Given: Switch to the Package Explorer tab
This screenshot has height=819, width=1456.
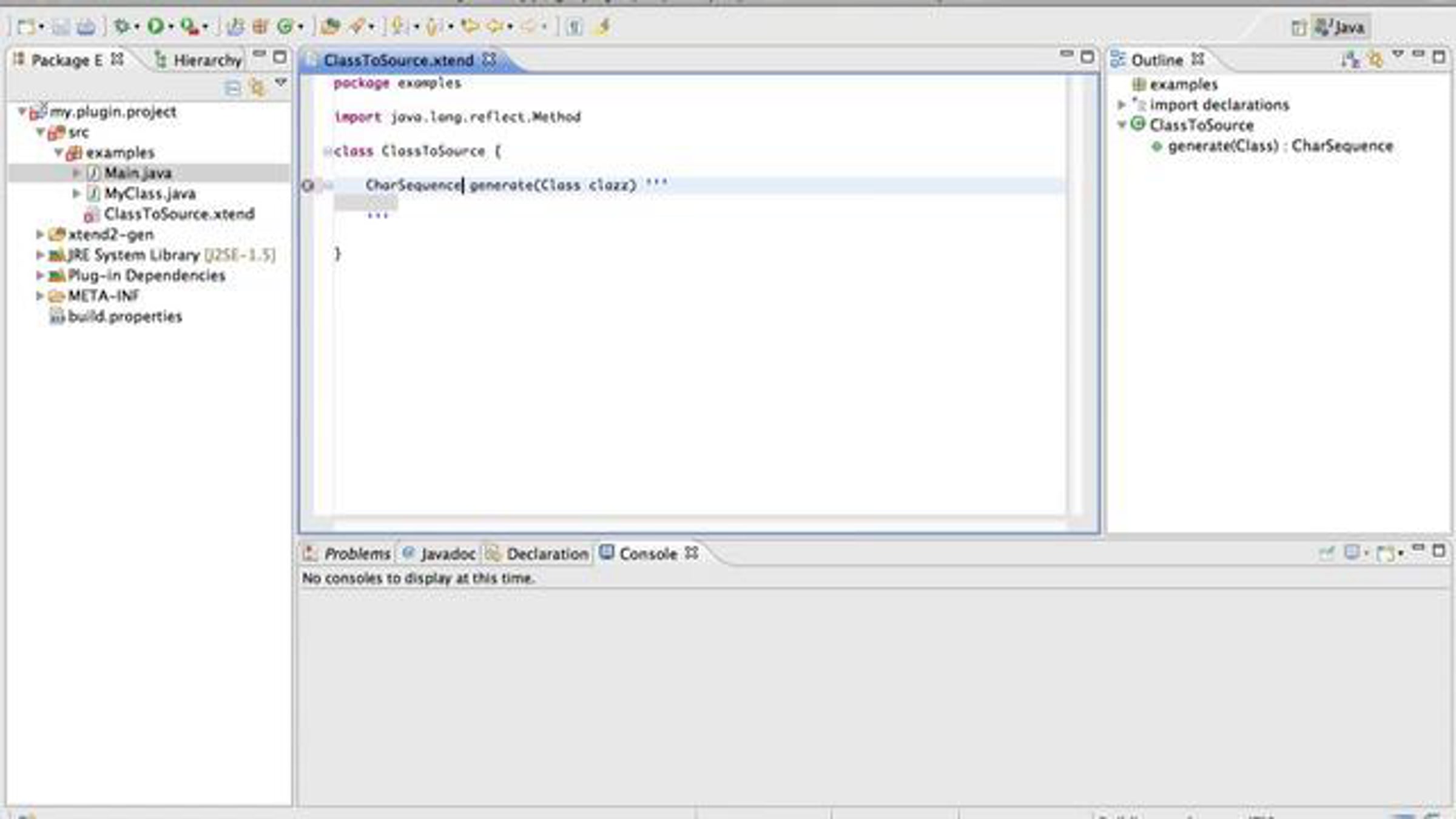Looking at the screenshot, I should (x=69, y=60).
